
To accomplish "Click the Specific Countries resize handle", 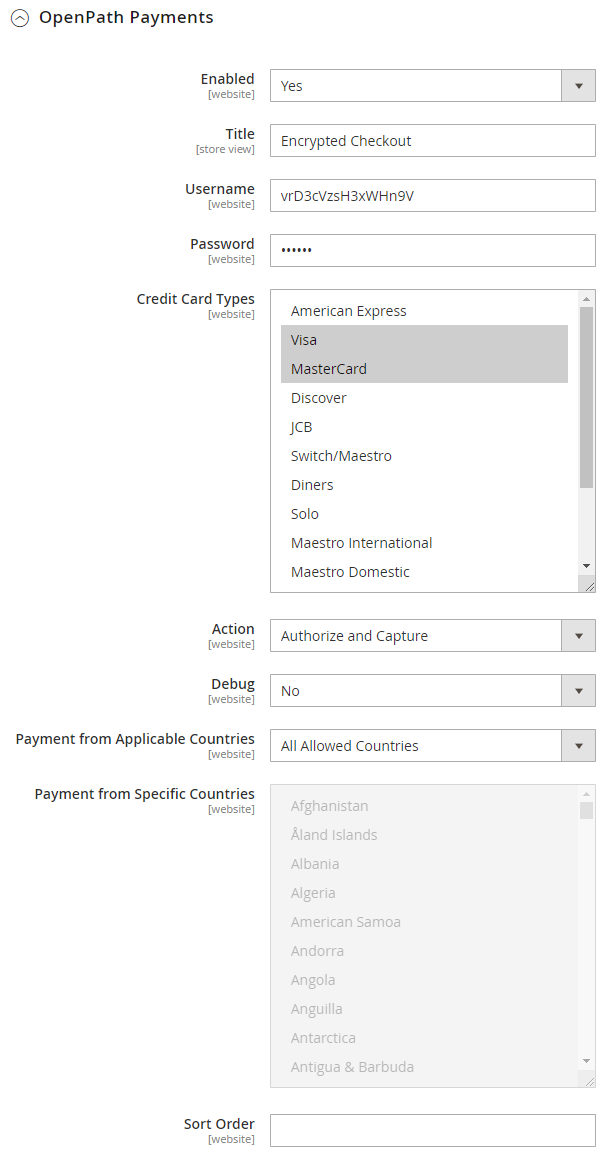I will click(589, 1081).
